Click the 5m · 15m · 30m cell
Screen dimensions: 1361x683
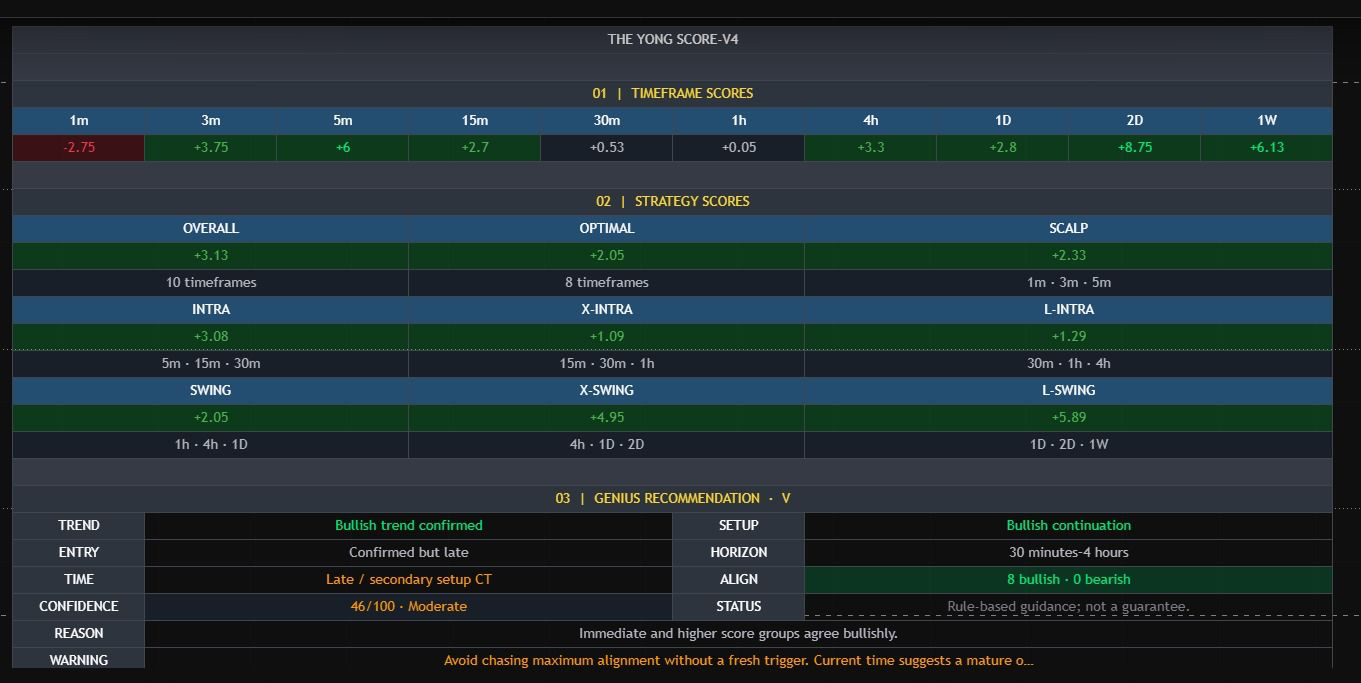[210, 363]
